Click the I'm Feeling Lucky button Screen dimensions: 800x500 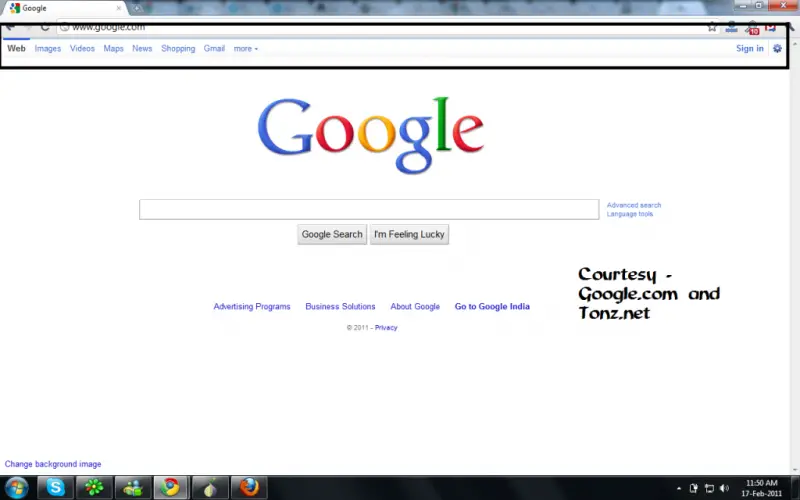(x=409, y=234)
